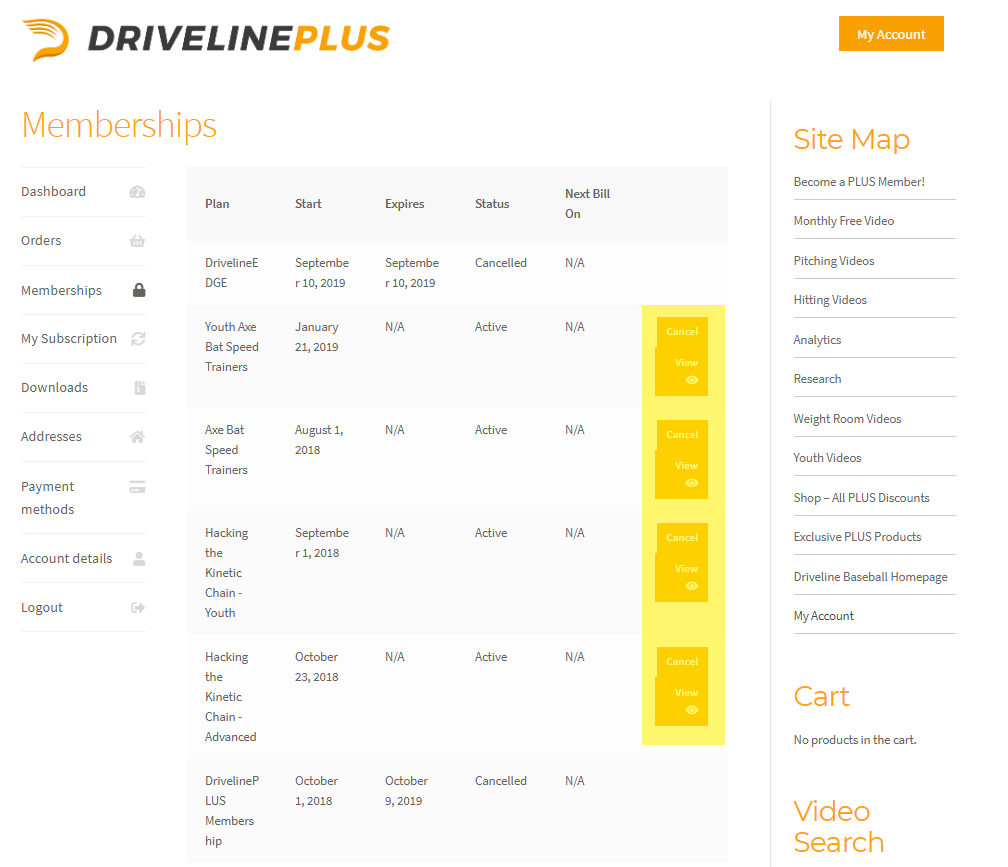Open Analytics site map link
This screenshot has width=1008, height=867.
pyautogui.click(x=817, y=340)
